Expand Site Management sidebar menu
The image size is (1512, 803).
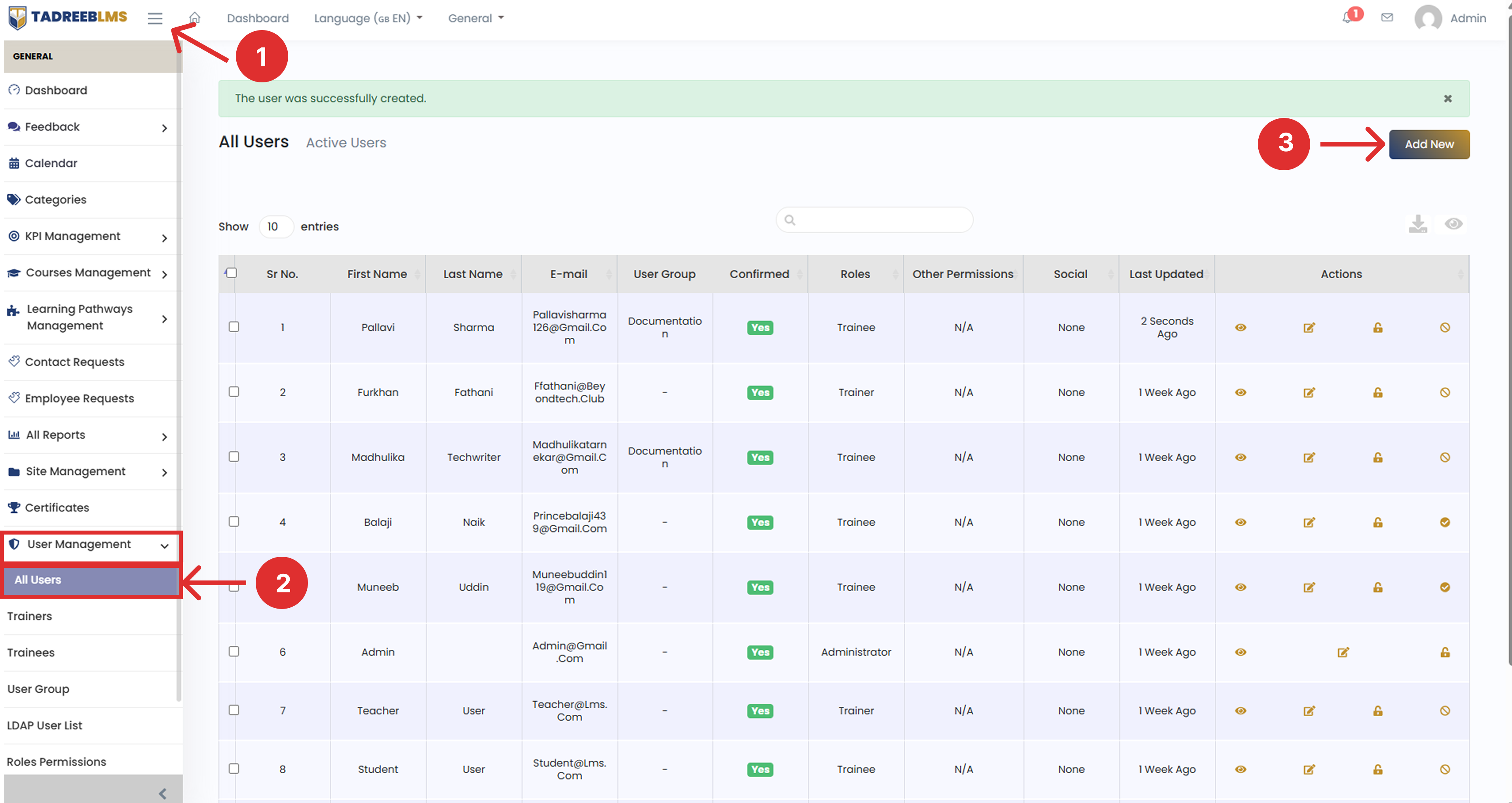[x=90, y=471]
